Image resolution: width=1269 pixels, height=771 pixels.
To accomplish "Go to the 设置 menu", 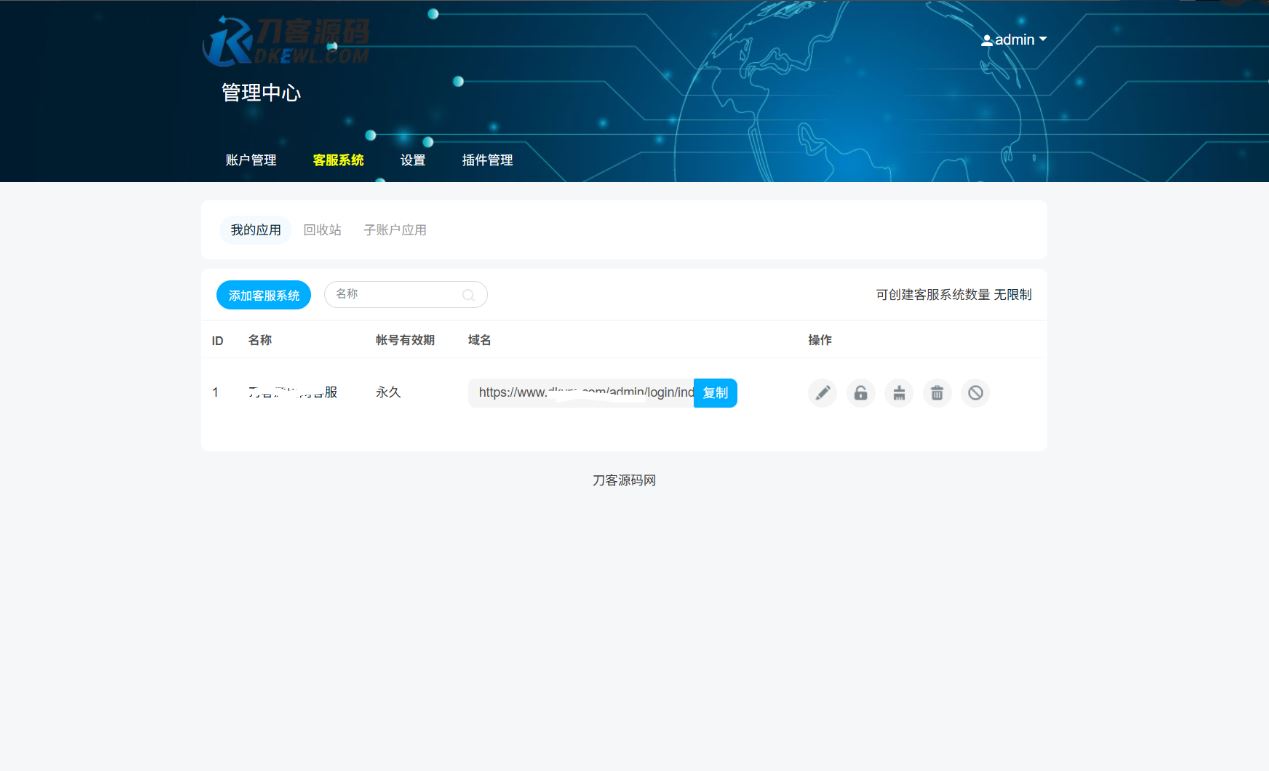I will click(x=413, y=160).
